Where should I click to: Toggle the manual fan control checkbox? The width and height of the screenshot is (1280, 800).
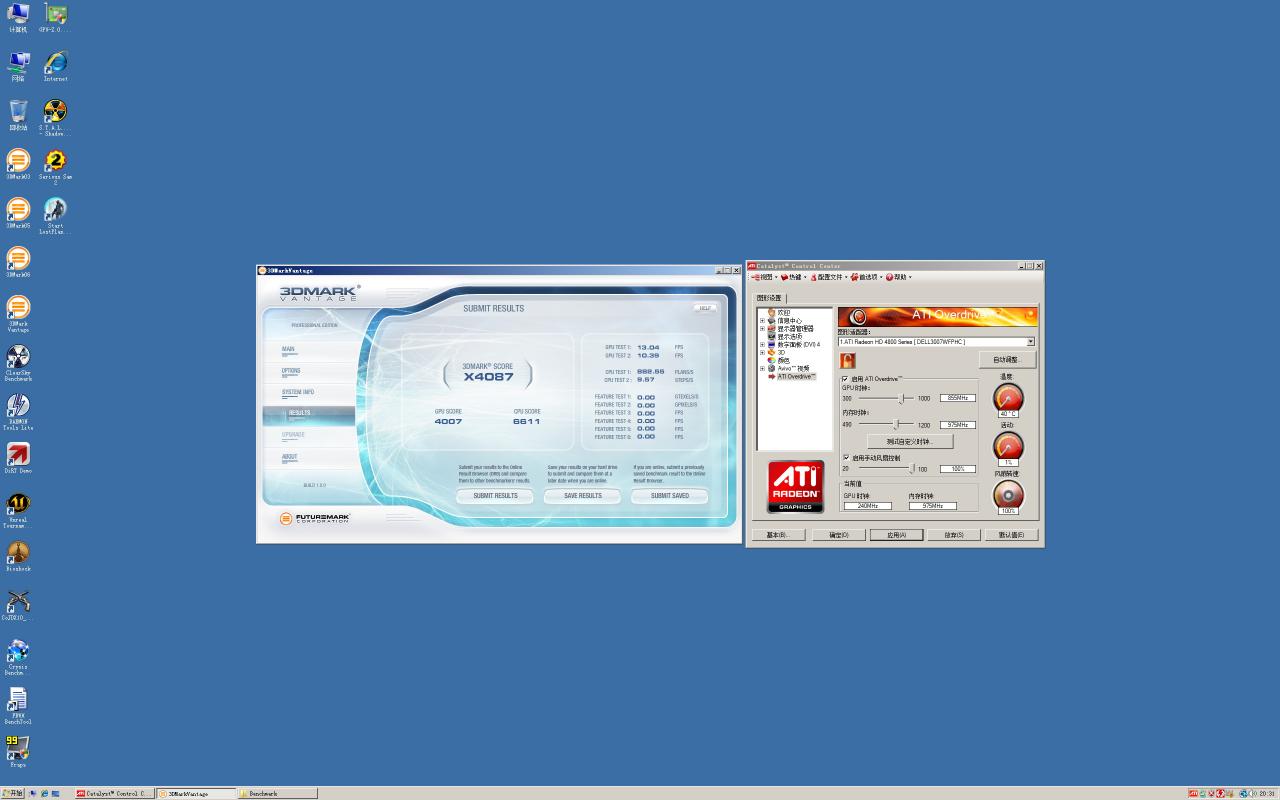click(845, 458)
